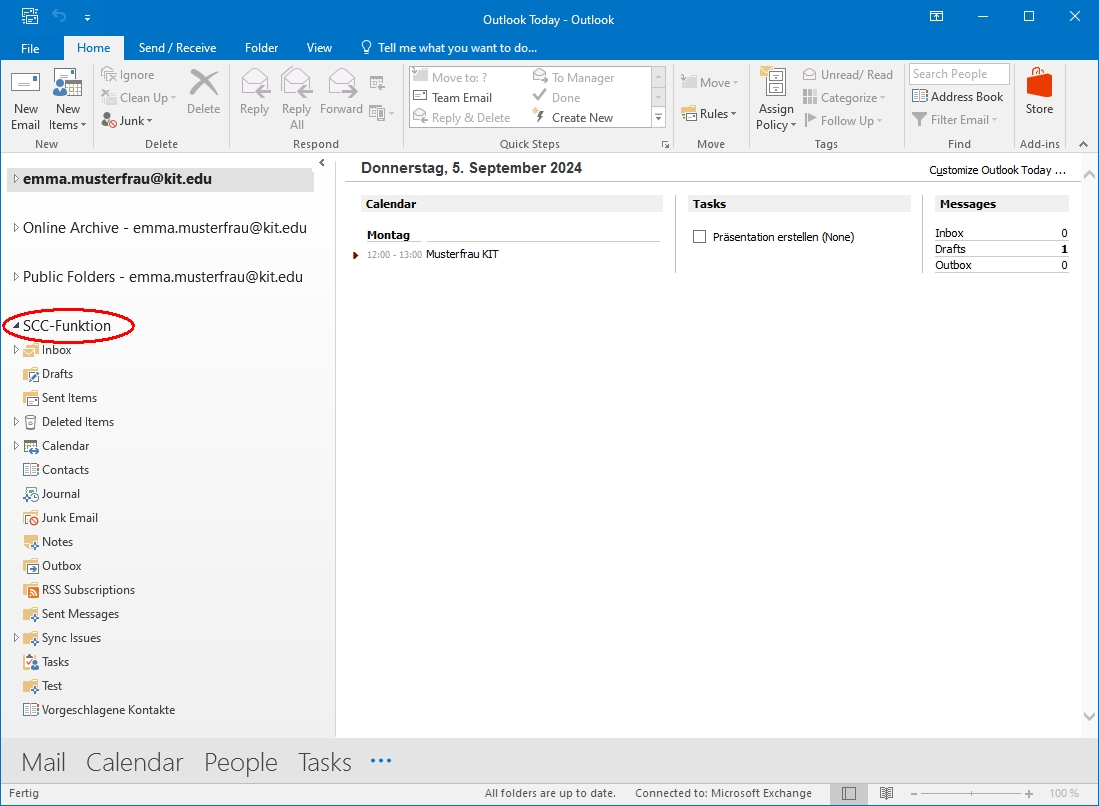Expand the Sync Issues folder arrow
The image size is (1099, 806).
pyautogui.click(x=16, y=638)
